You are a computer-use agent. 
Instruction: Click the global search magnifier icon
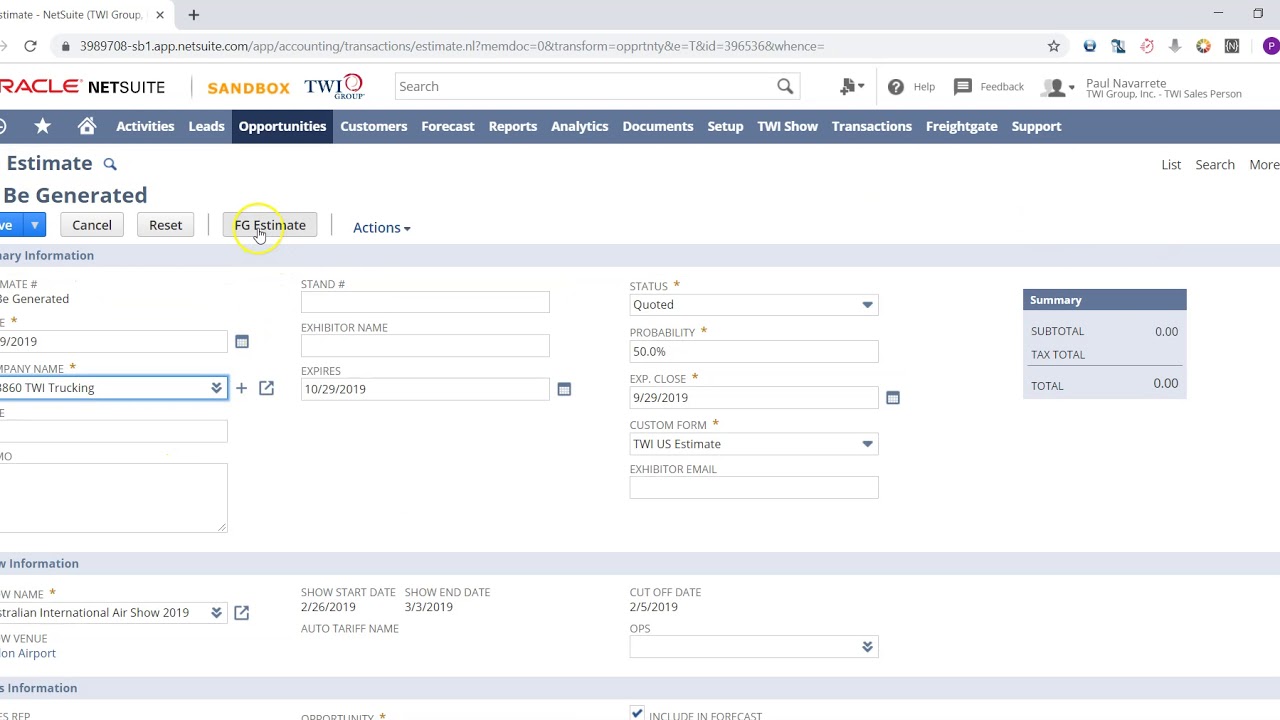pos(785,86)
